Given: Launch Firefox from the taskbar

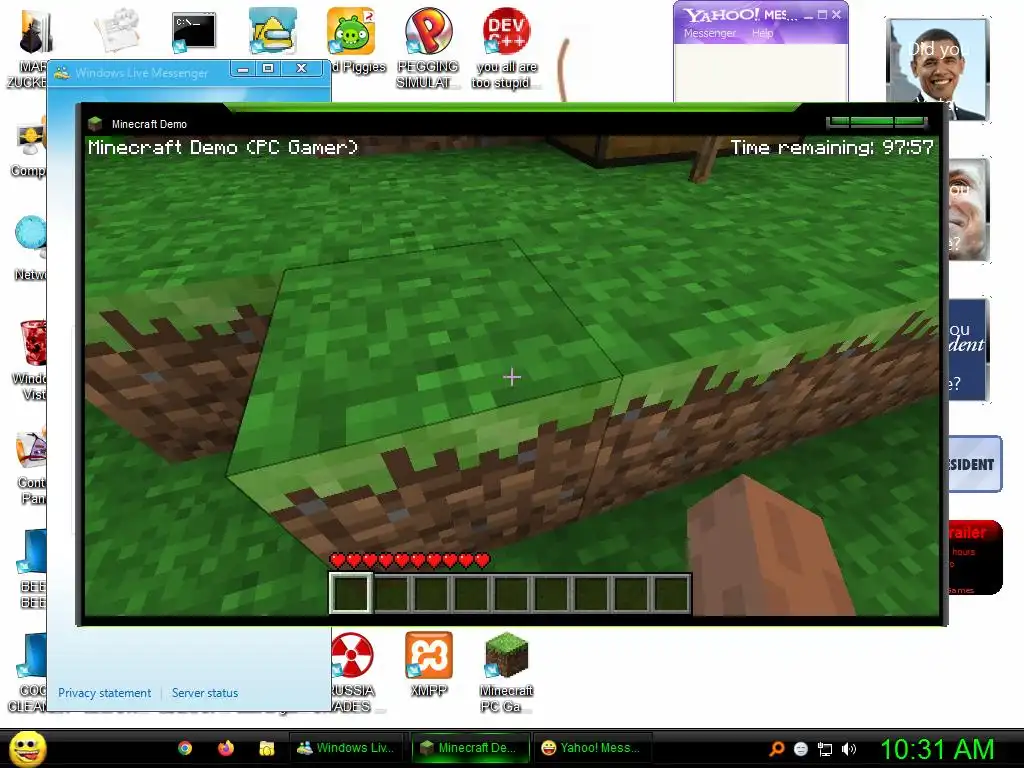Looking at the screenshot, I should click(226, 748).
